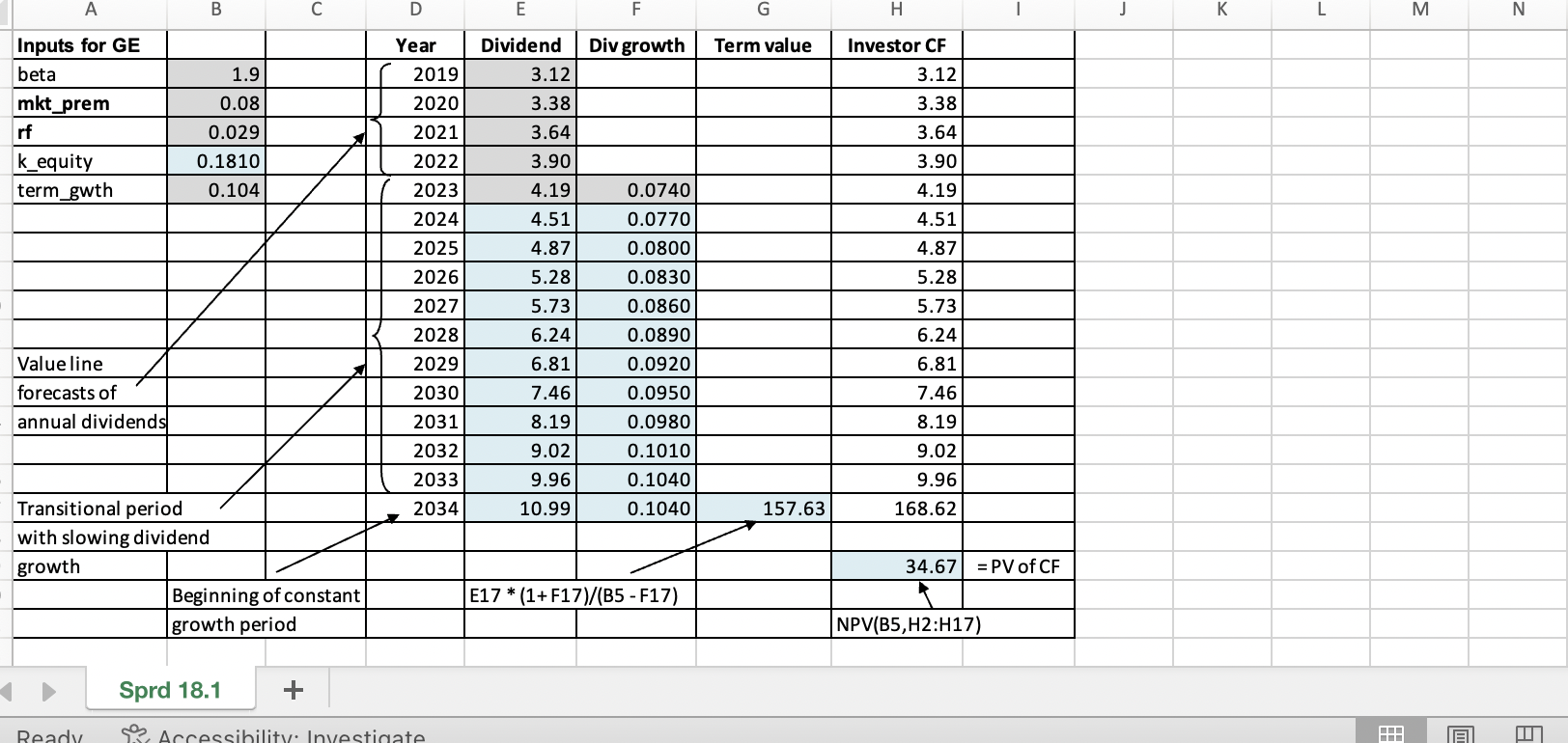The height and width of the screenshot is (743, 1568).
Task: Select the year 2028 cell
Action: (x=415, y=335)
